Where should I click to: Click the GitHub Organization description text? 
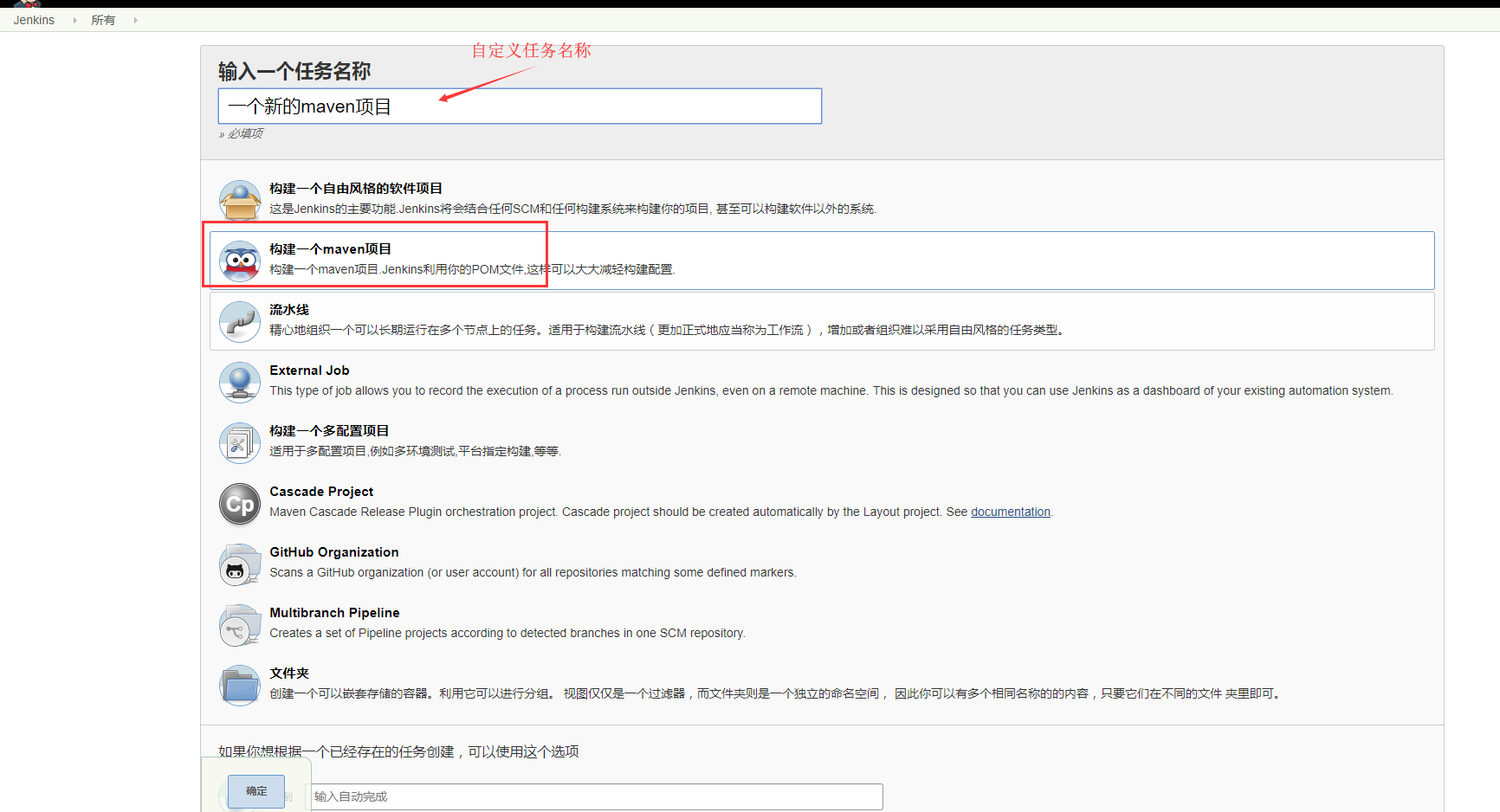[533, 572]
